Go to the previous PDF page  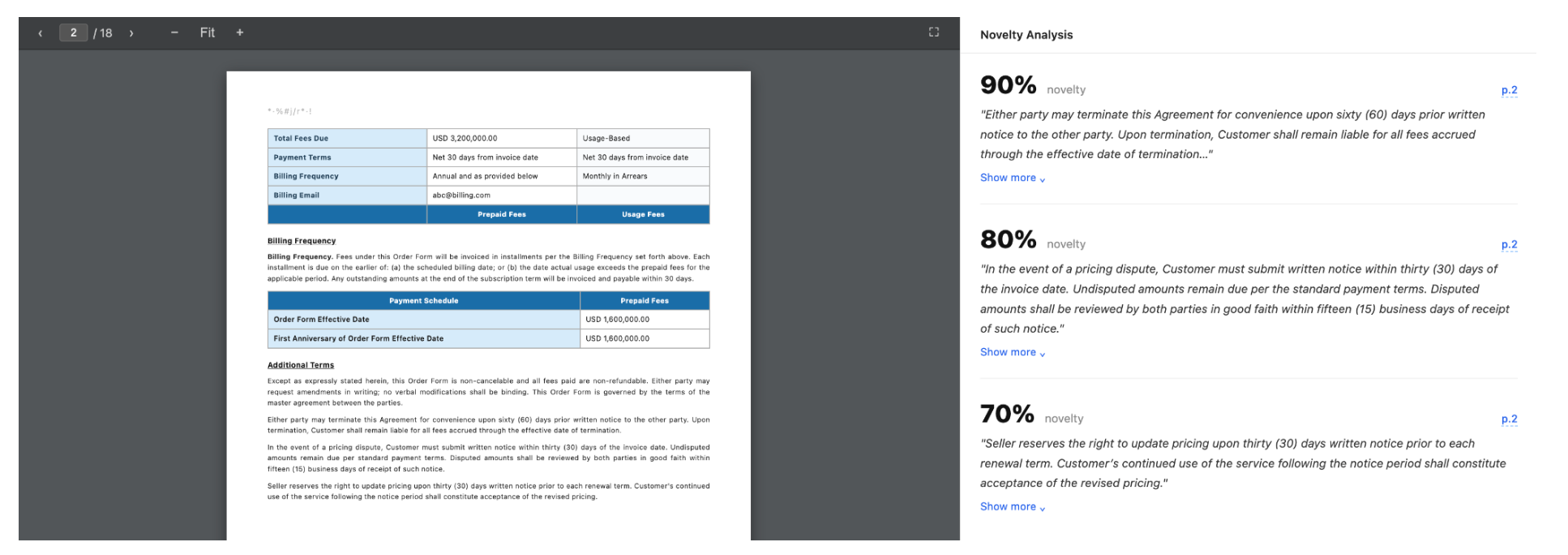[x=41, y=33]
